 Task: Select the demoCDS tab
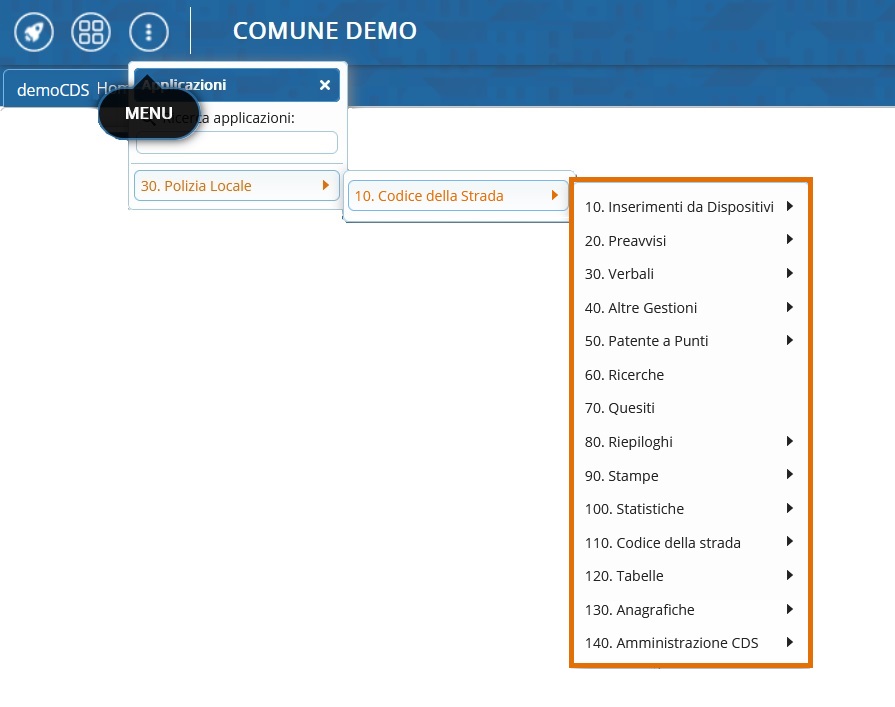52,89
